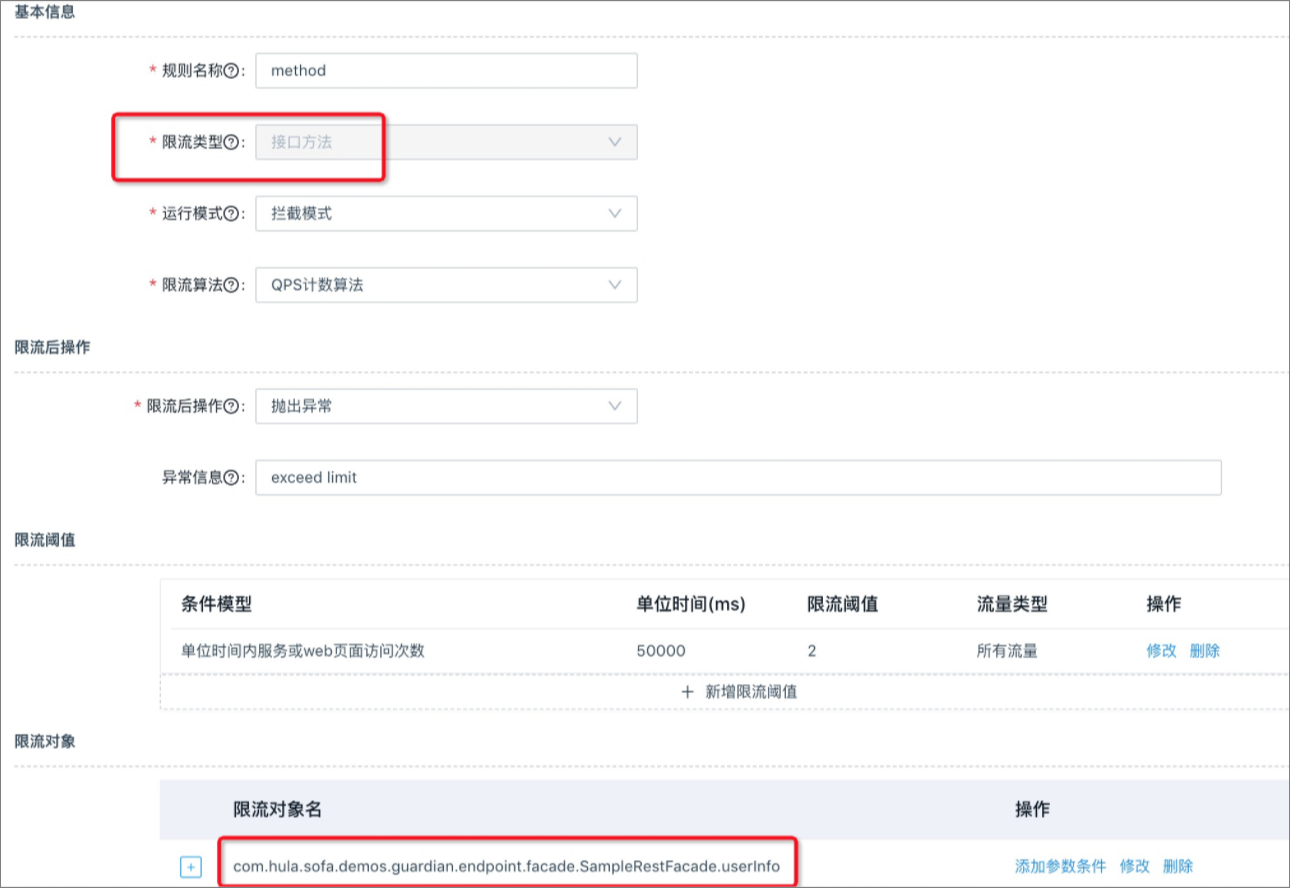Open the 运行模式 拦截模式 dropdown
The image size is (1290, 888).
pos(446,214)
